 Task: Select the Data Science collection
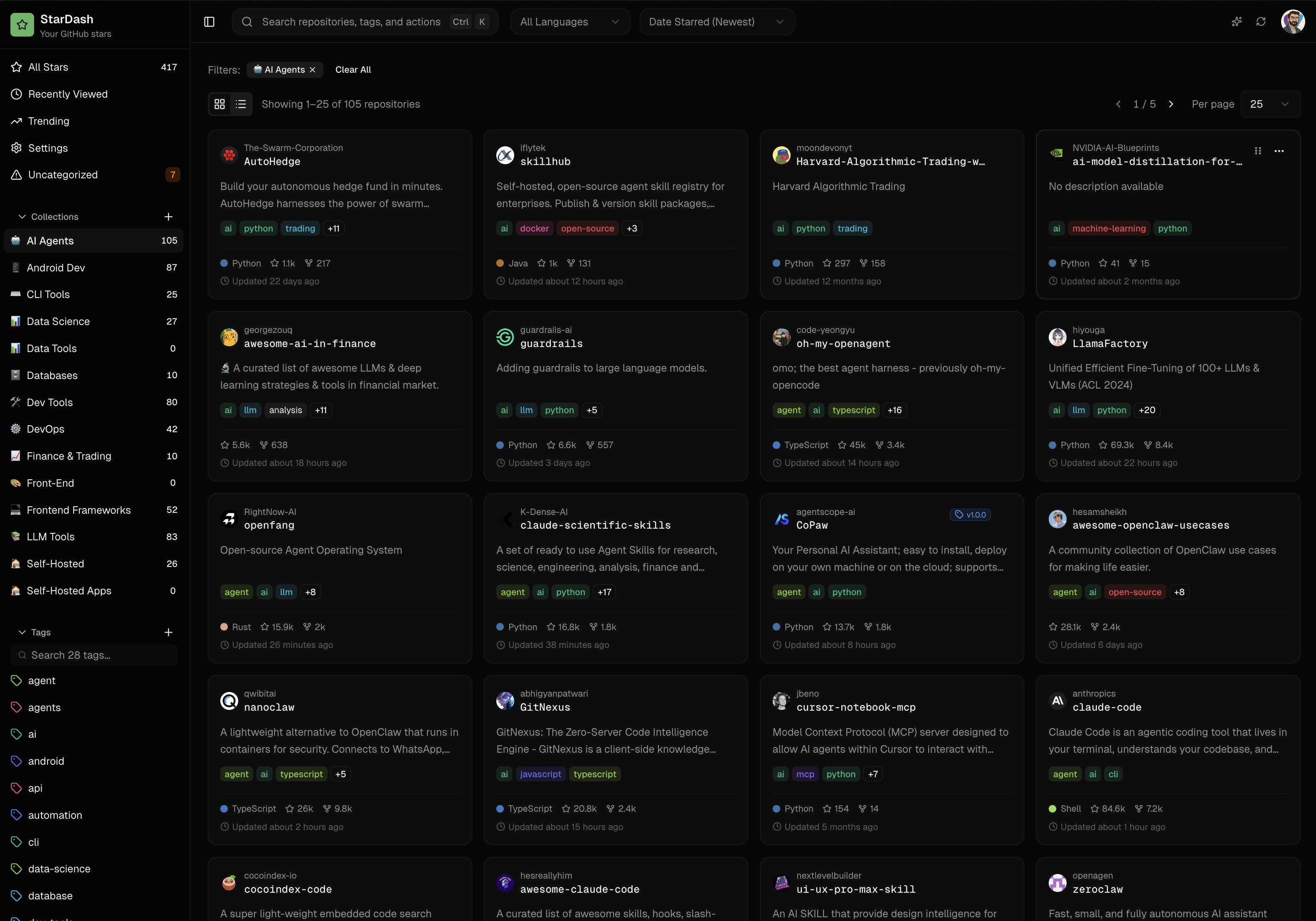94,322
